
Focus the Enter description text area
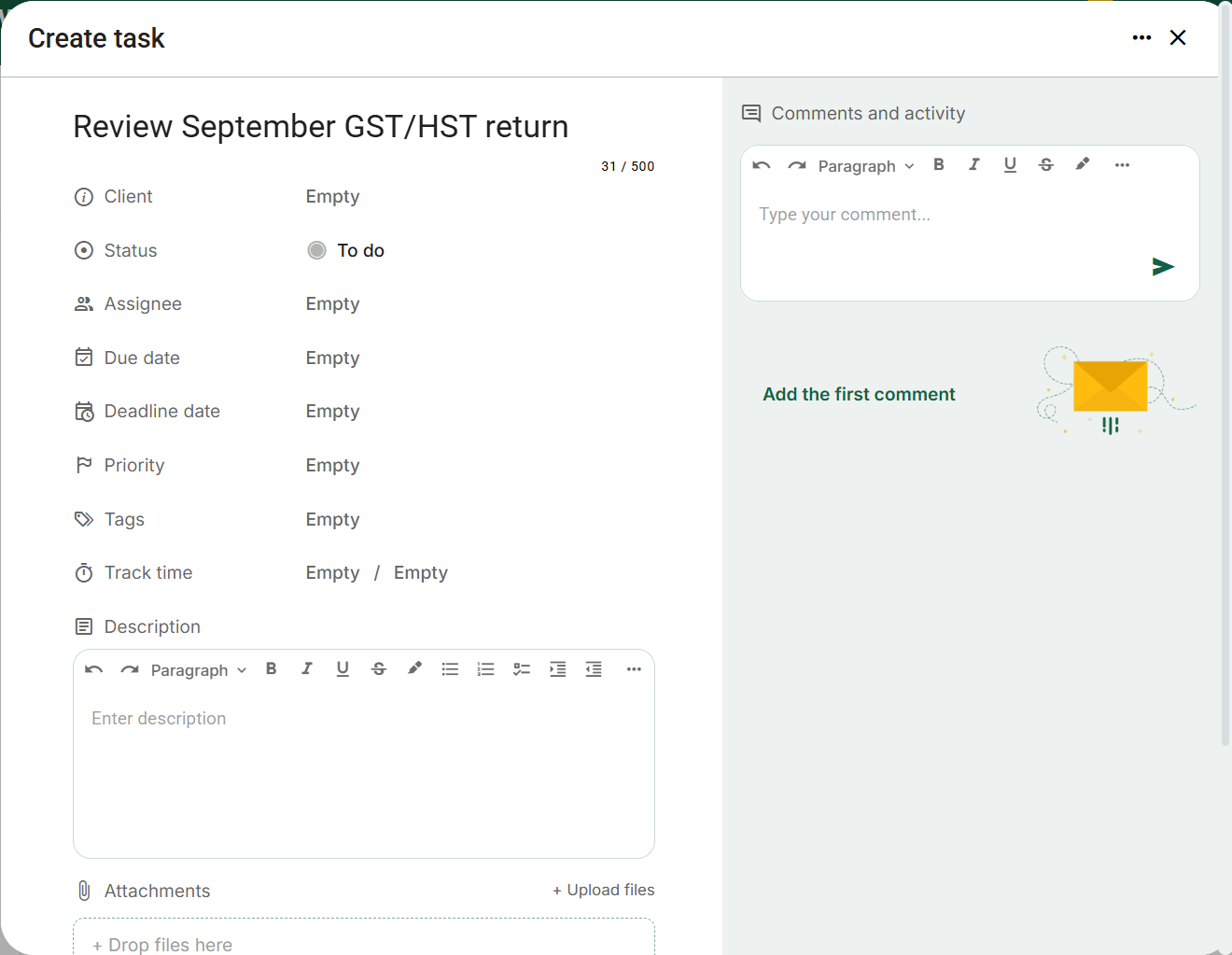pos(364,770)
